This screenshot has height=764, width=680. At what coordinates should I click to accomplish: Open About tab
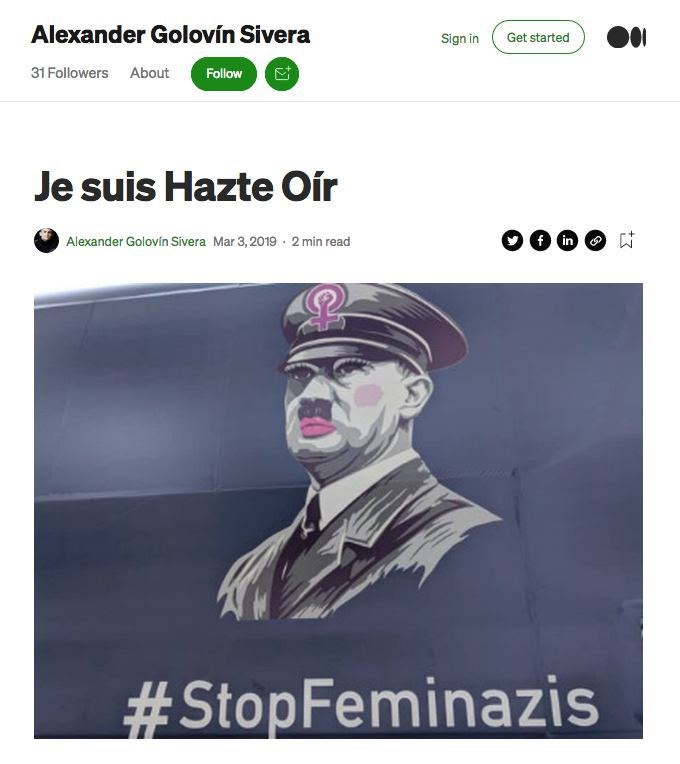149,73
